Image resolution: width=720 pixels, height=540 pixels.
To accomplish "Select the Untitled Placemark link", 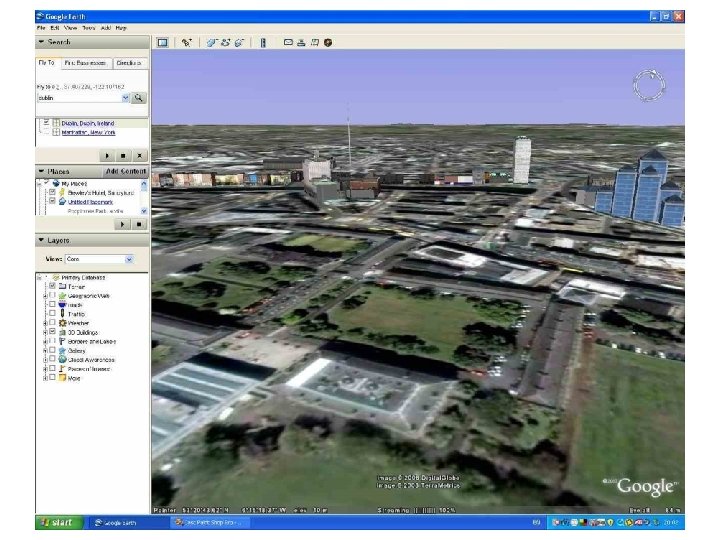I will pyautogui.click(x=90, y=202).
